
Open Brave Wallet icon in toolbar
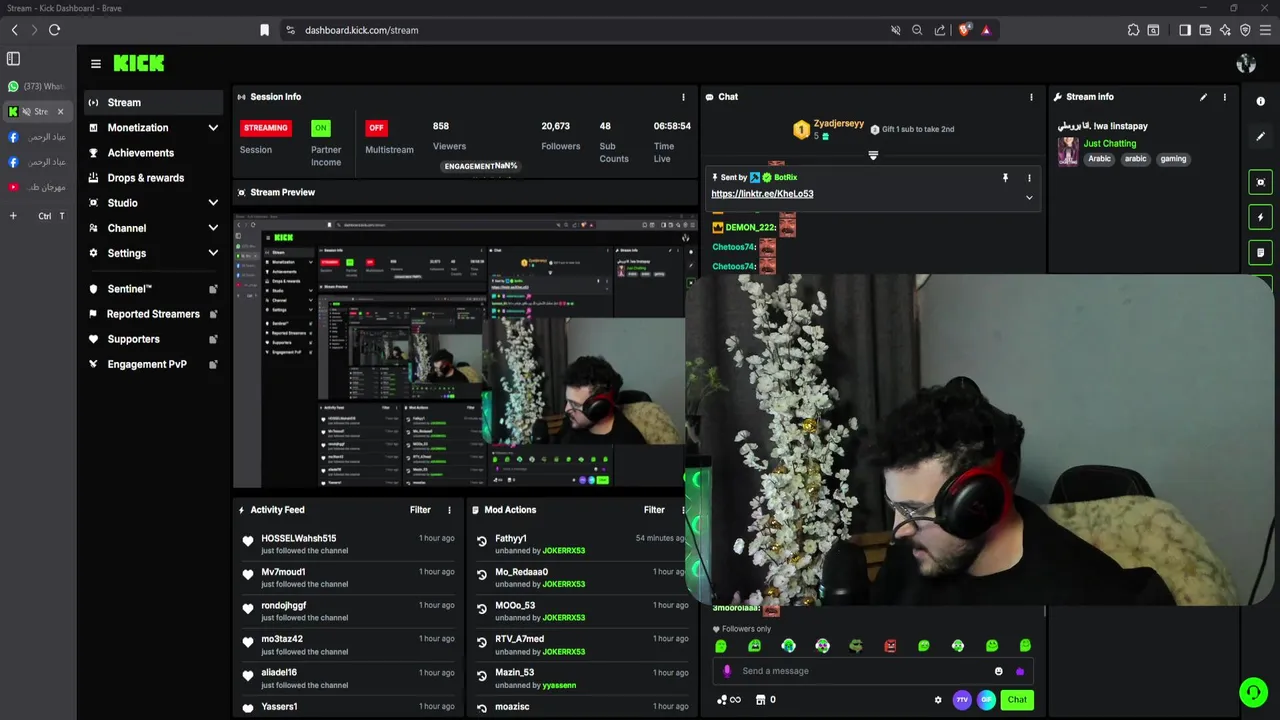(x=1205, y=30)
